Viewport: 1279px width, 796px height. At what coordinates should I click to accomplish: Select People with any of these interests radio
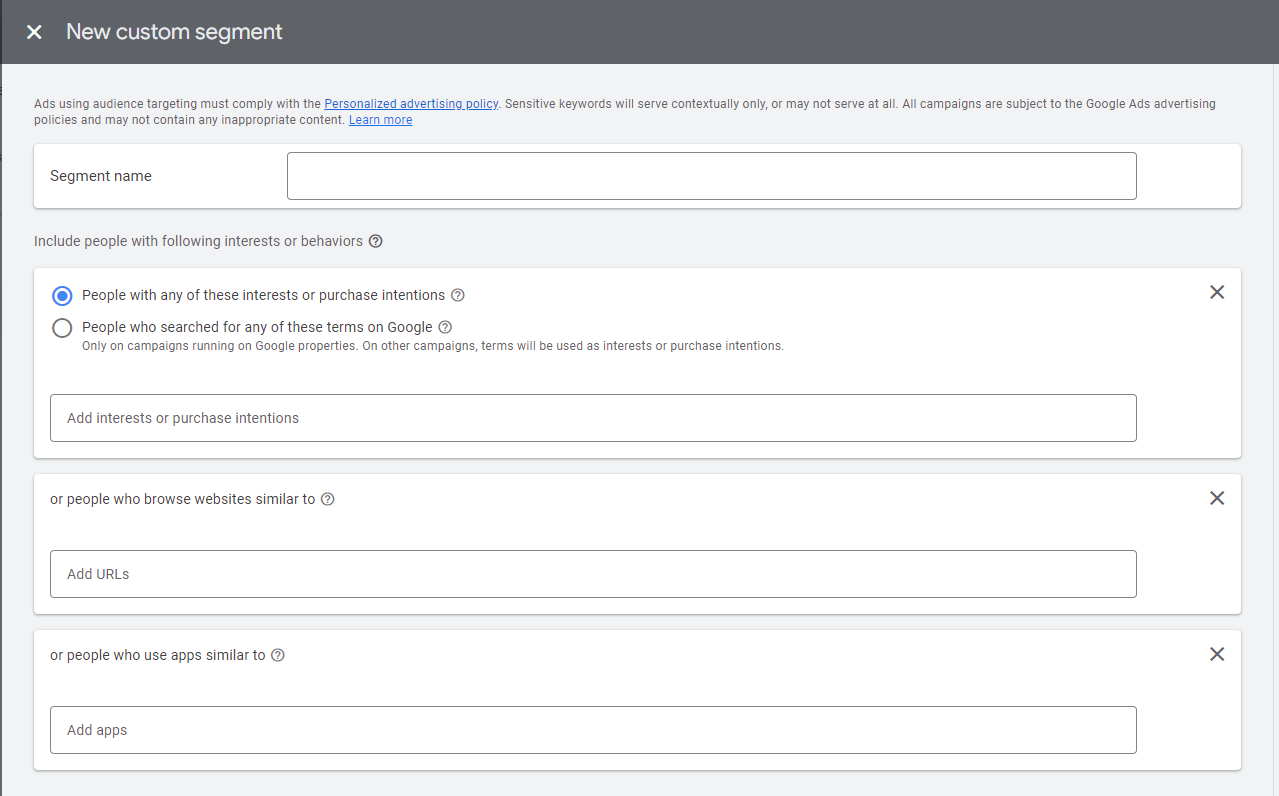pos(62,296)
